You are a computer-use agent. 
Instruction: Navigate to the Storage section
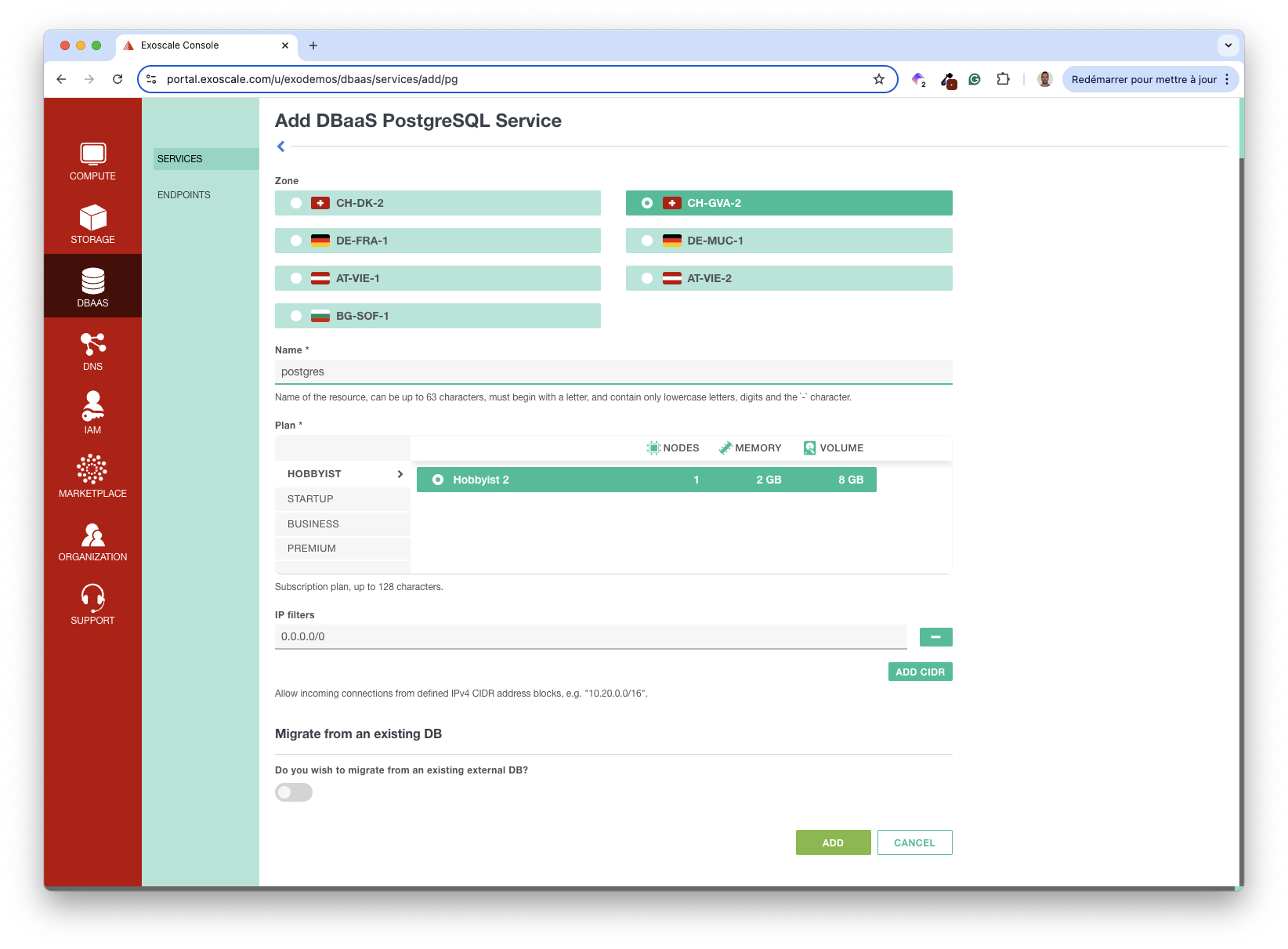pos(92,226)
